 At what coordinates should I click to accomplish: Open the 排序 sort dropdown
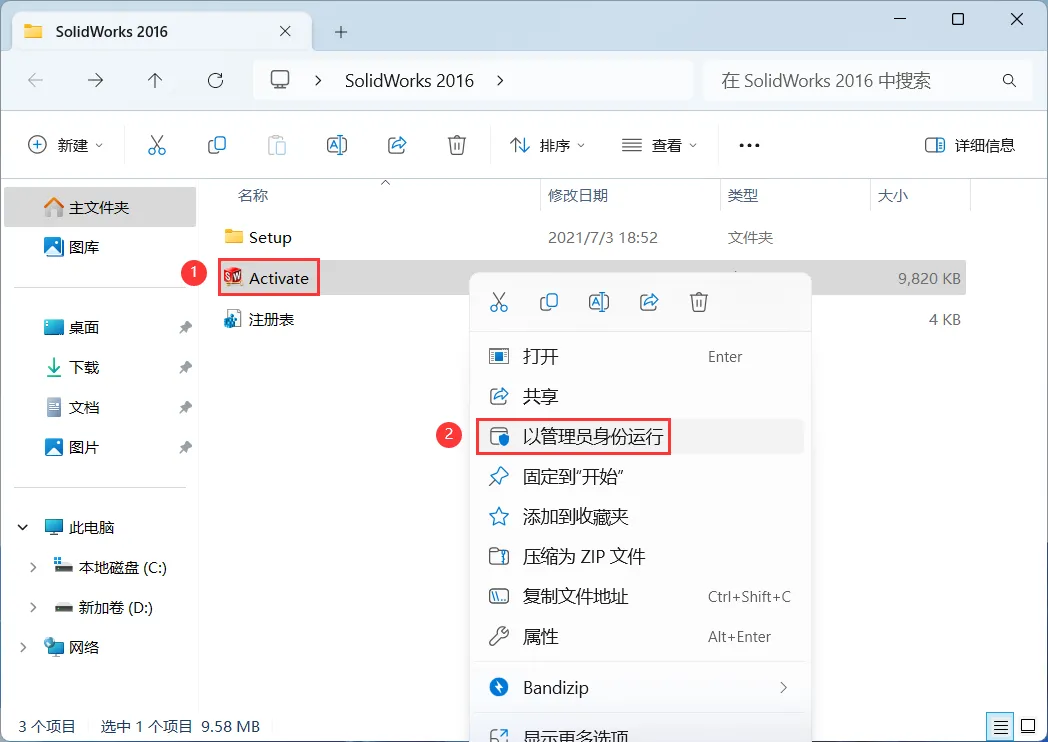point(547,145)
